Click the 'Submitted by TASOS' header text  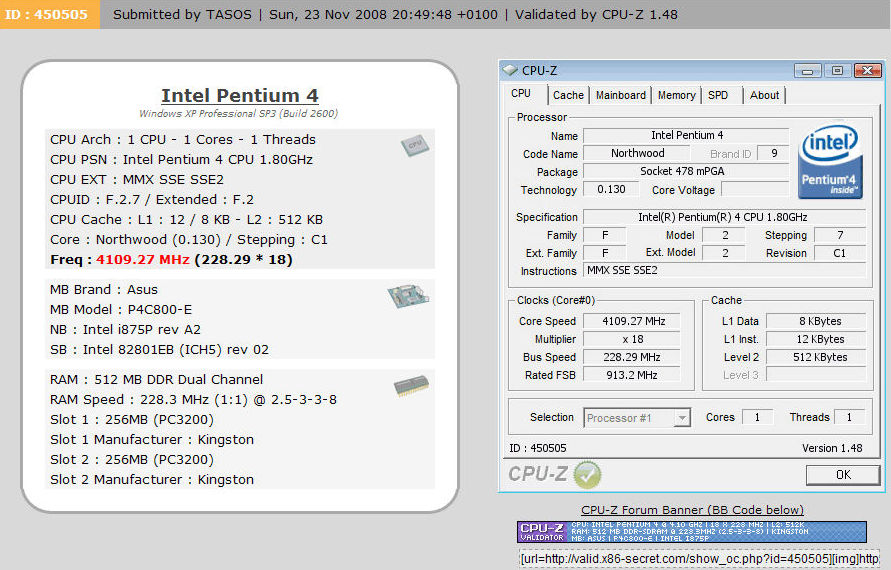(182, 15)
